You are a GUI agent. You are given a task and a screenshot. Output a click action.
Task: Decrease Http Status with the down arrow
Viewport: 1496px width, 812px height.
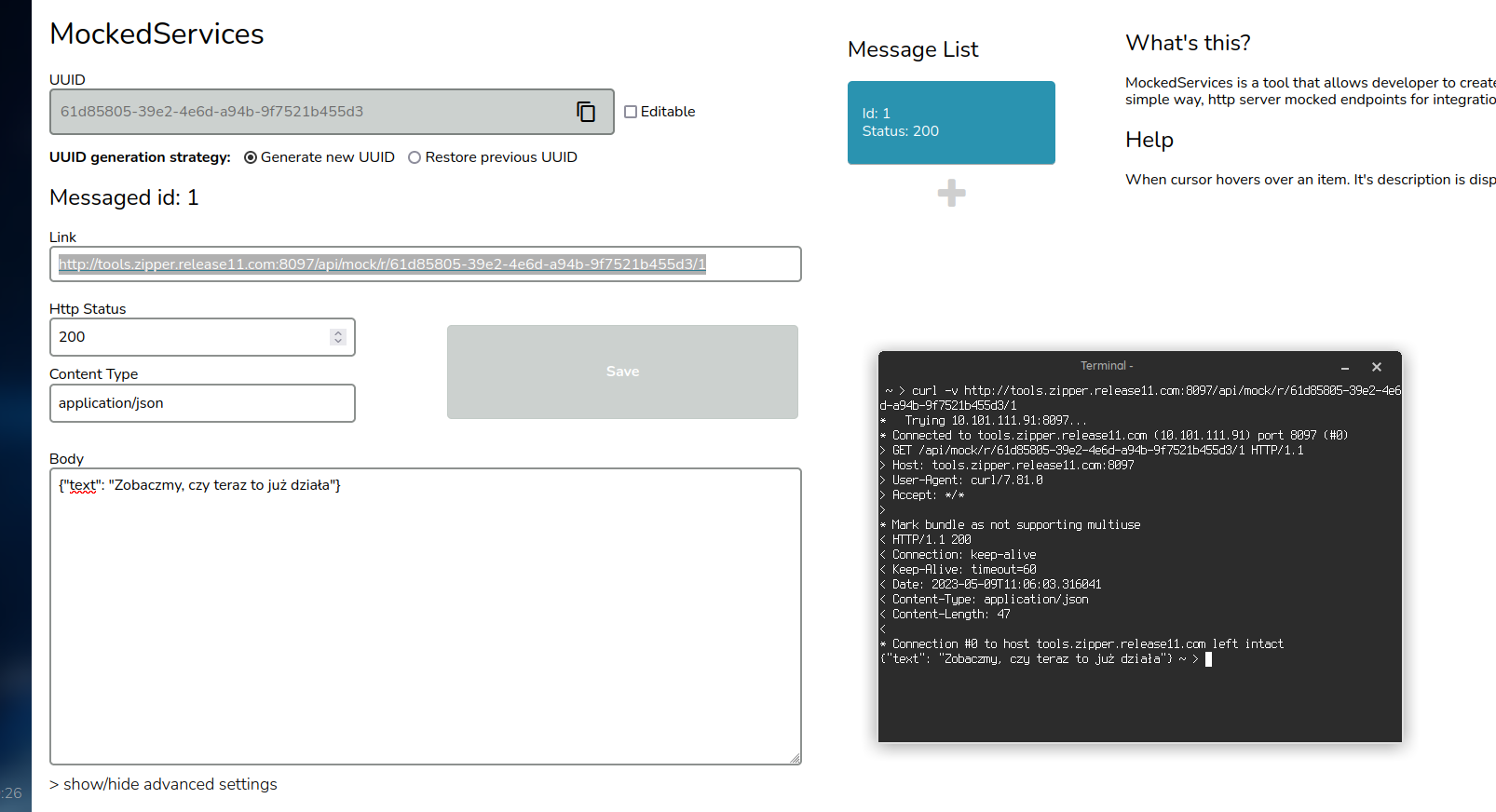tap(338, 341)
